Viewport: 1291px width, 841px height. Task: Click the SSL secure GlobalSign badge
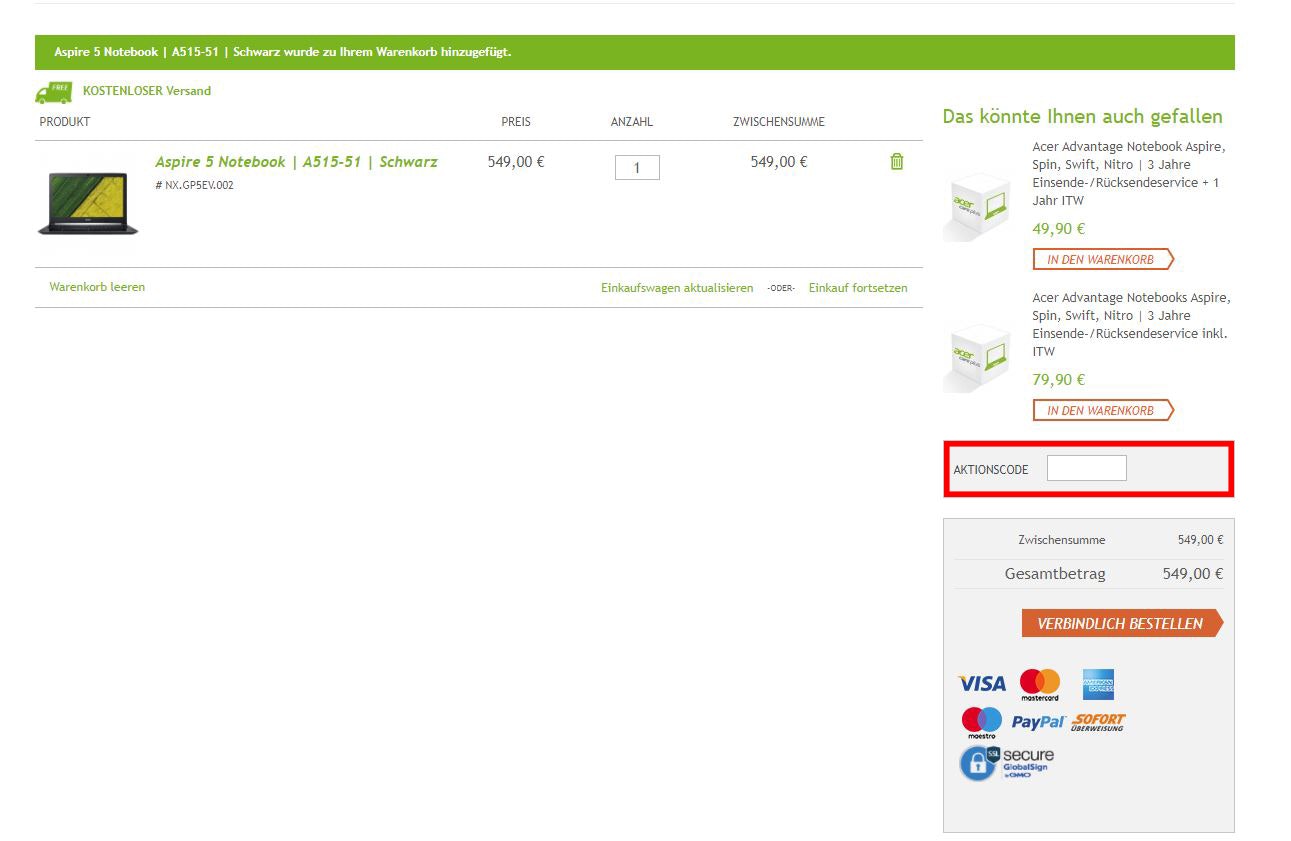[x=1006, y=763]
